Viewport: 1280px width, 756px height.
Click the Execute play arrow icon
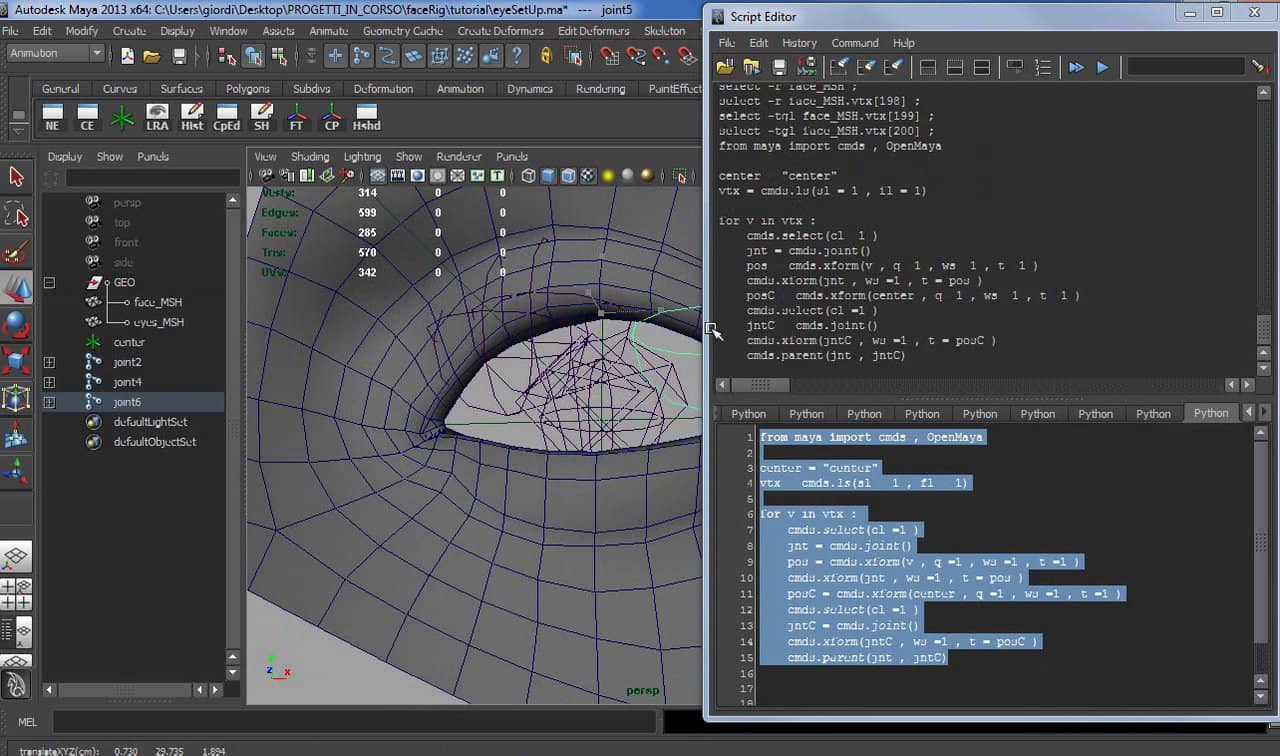[x=1102, y=67]
